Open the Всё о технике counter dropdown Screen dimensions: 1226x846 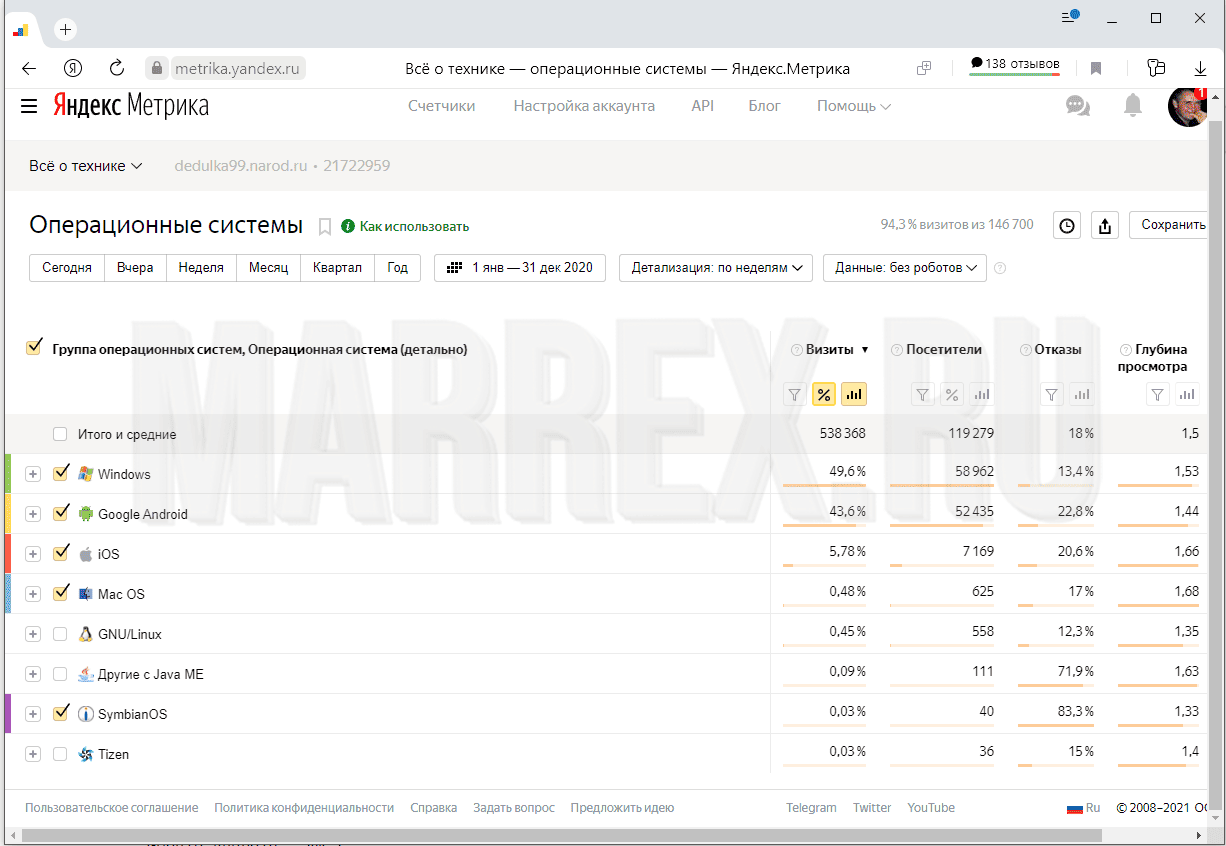point(86,166)
